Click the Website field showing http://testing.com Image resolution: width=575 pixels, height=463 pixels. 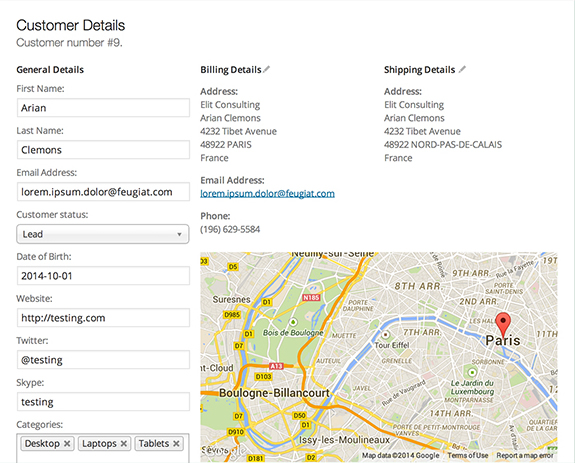tap(103, 317)
